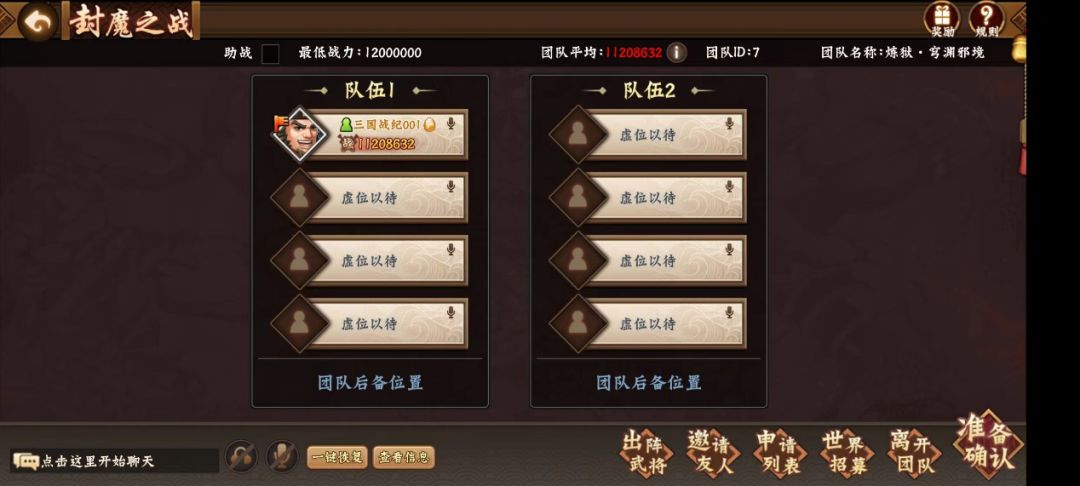
Task: Toggle the speaker mute icon beside chat
Action: [x=241, y=456]
